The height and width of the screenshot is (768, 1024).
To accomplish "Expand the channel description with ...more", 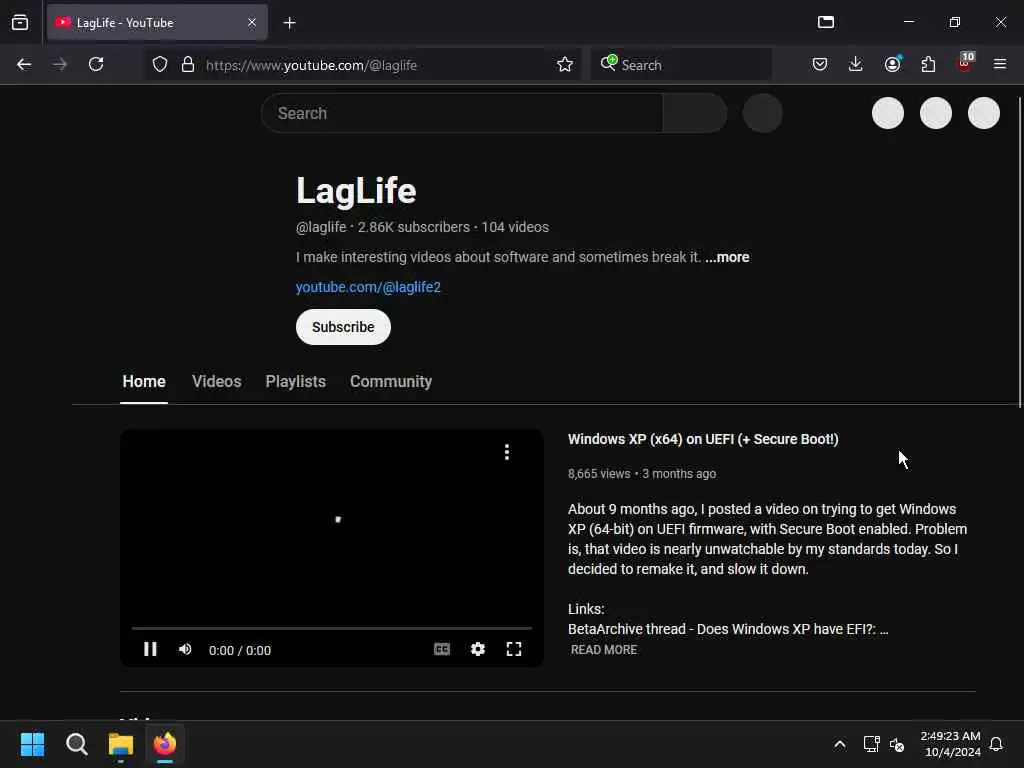I will click(728, 257).
